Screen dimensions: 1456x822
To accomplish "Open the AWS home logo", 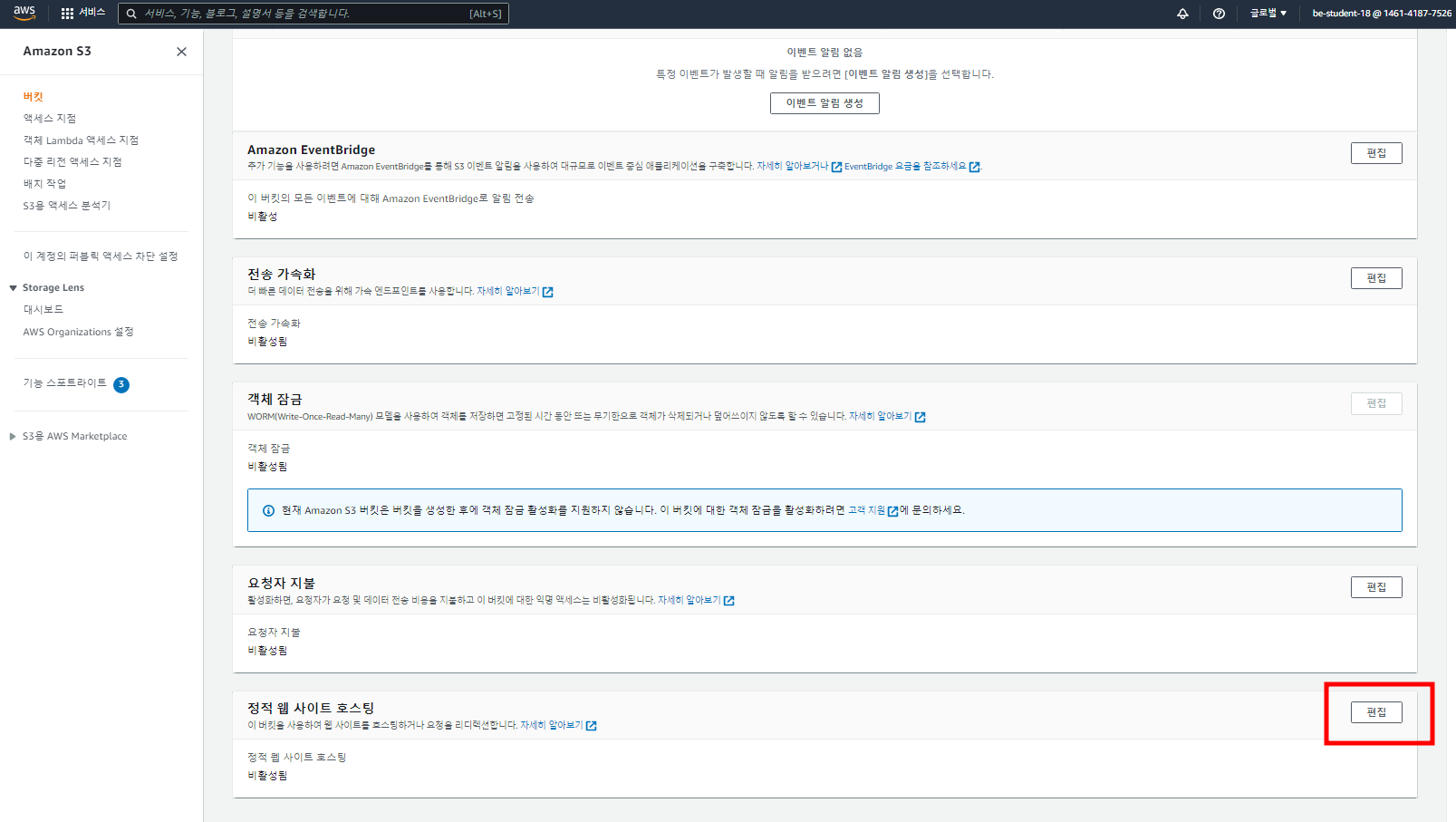I will [x=24, y=13].
